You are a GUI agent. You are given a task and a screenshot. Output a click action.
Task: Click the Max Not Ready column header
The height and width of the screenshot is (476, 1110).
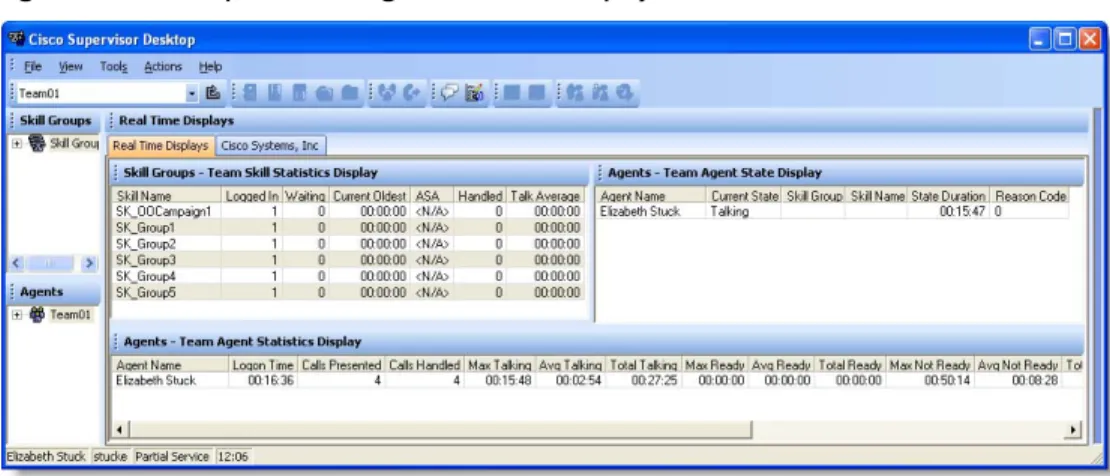(x=931, y=366)
